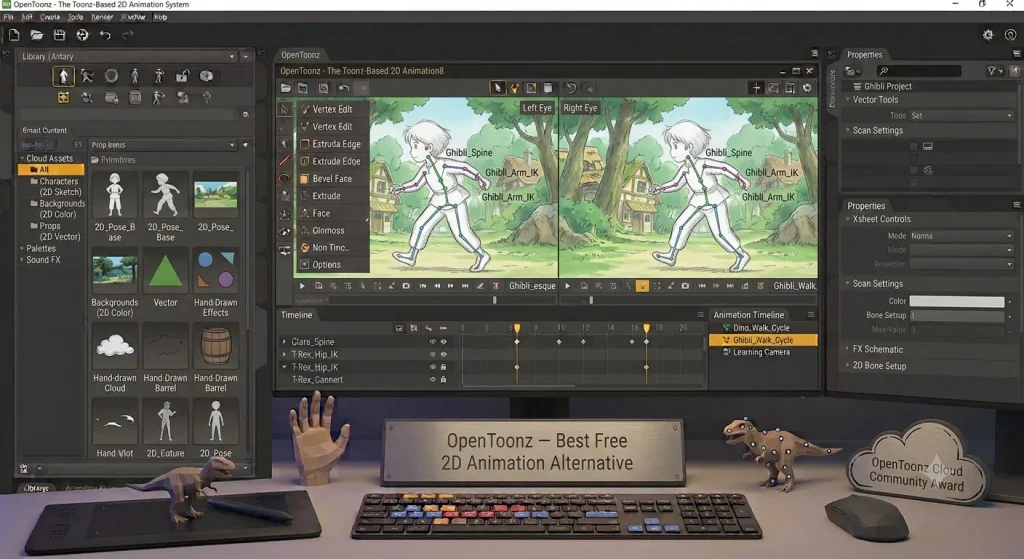The image size is (1024, 559).
Task: Select the Animation Timeline tab
Action: (x=748, y=315)
